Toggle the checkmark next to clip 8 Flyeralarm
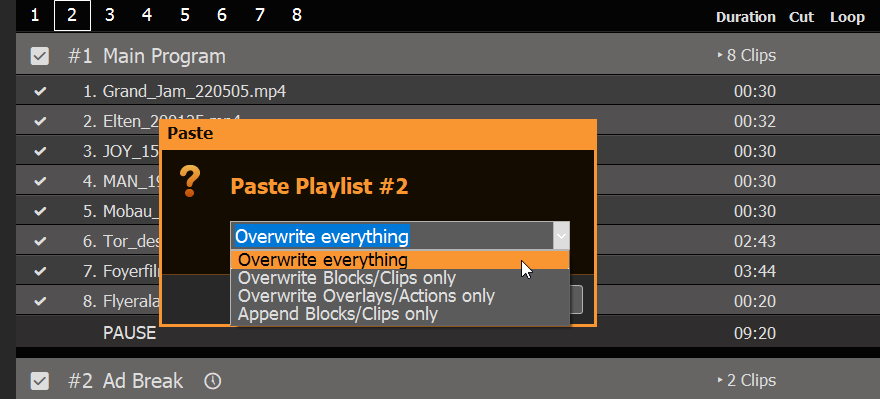The image size is (880, 399). click(40, 301)
